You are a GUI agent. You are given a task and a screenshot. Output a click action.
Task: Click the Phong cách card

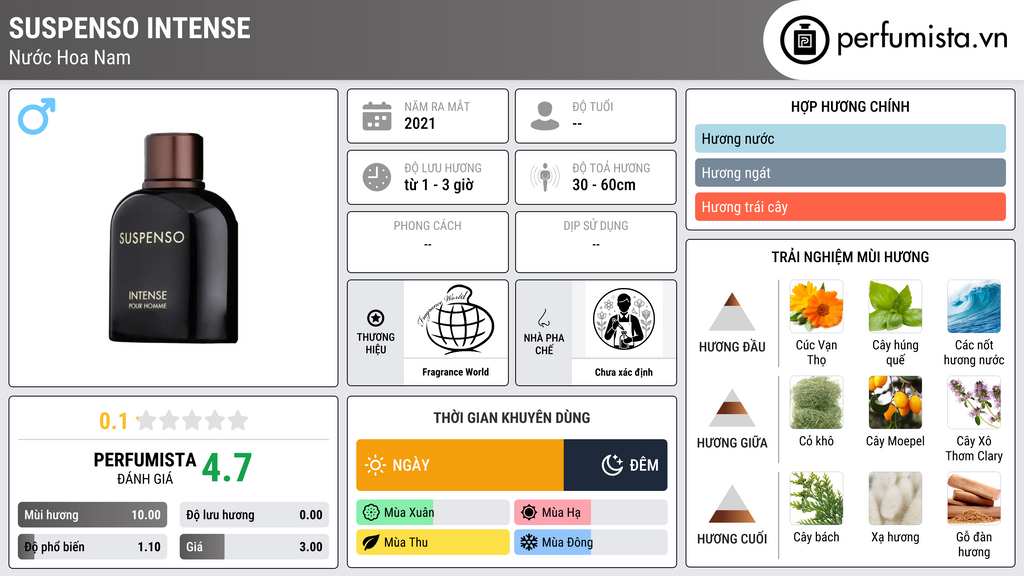click(428, 242)
